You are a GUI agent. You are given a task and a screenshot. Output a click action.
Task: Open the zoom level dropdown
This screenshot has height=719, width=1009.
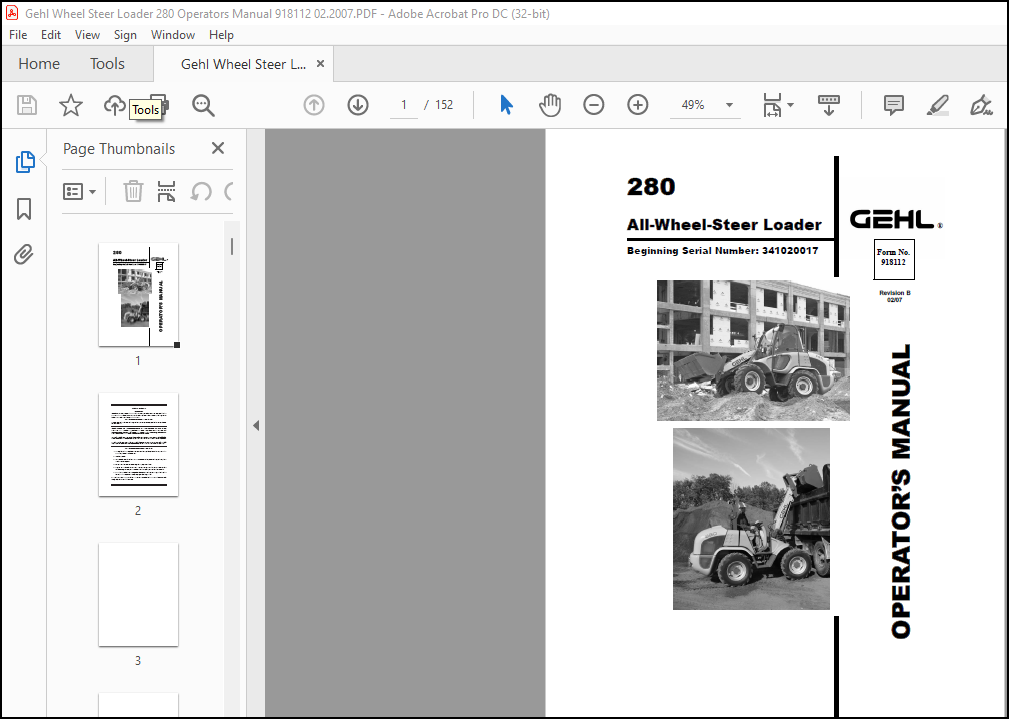pyautogui.click(x=729, y=105)
